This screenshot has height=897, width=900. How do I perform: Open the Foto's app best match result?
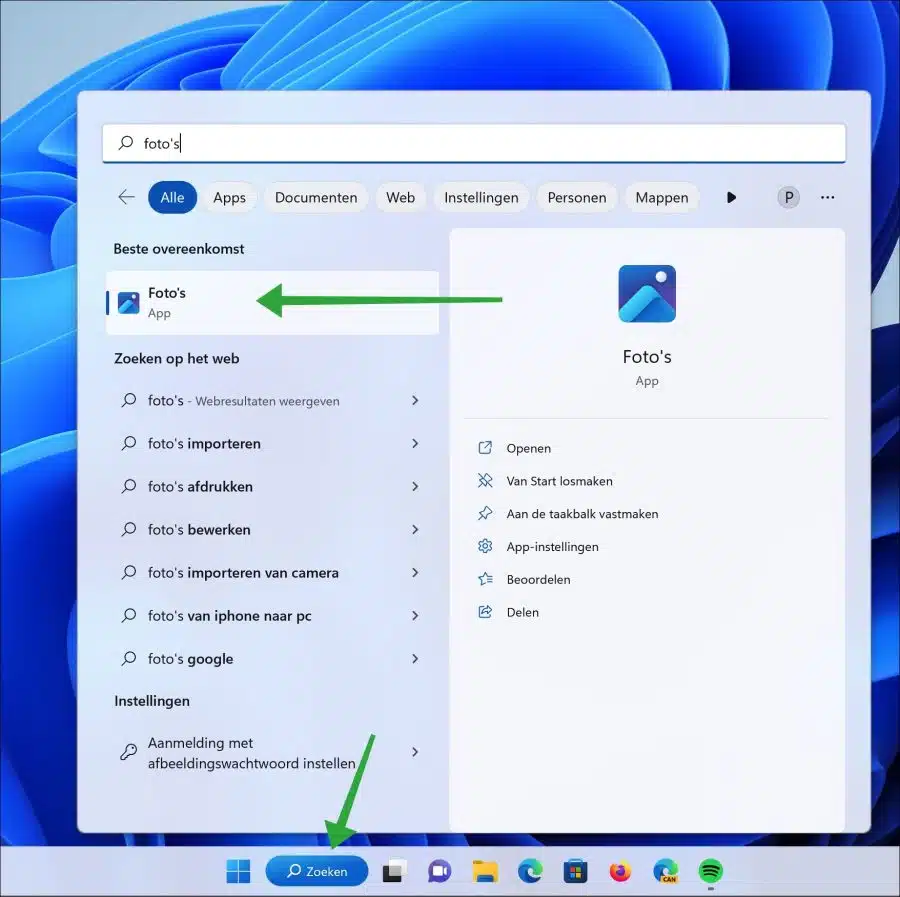pos(272,302)
